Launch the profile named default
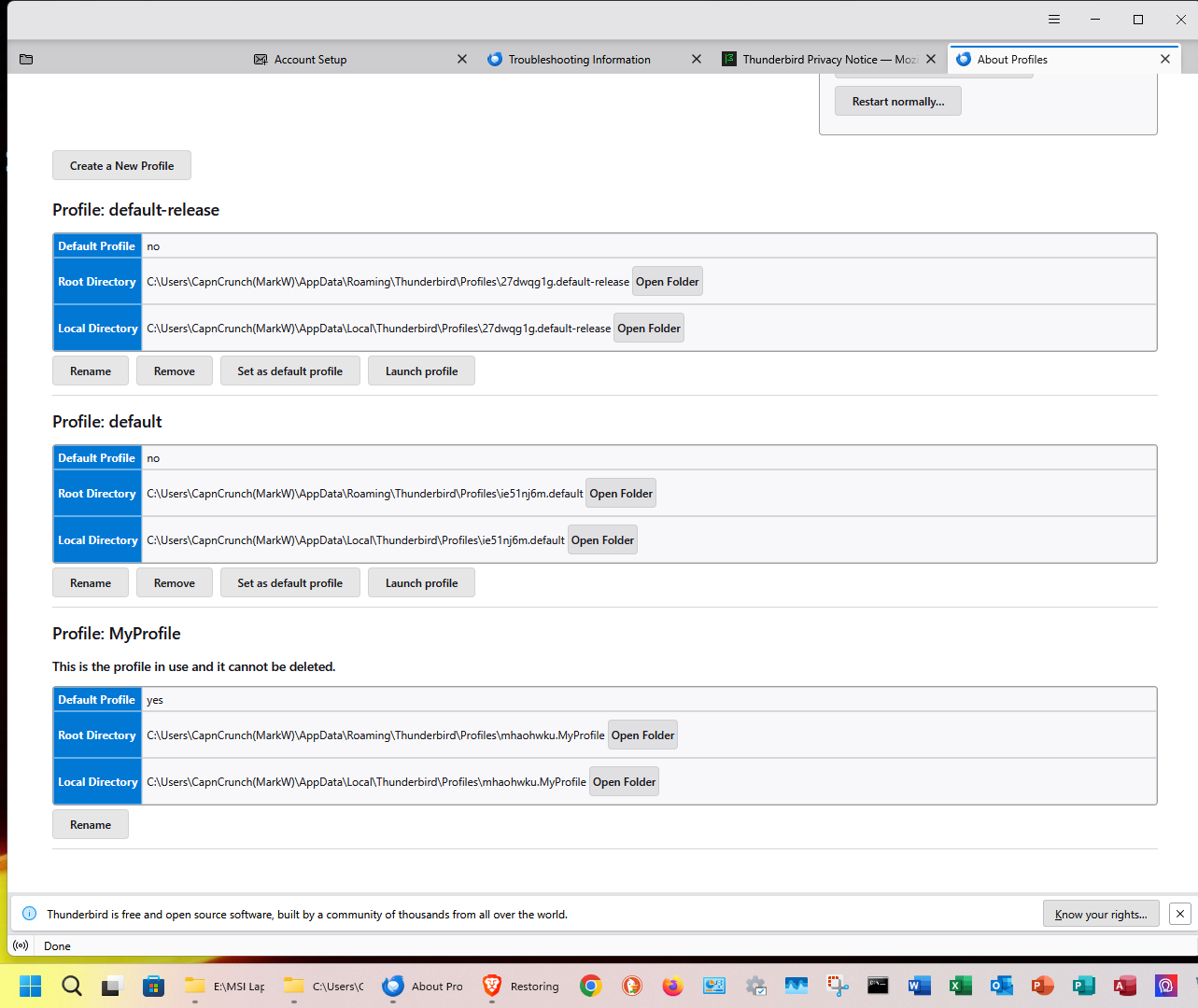Viewport: 1198px width, 1008px height. (x=421, y=582)
